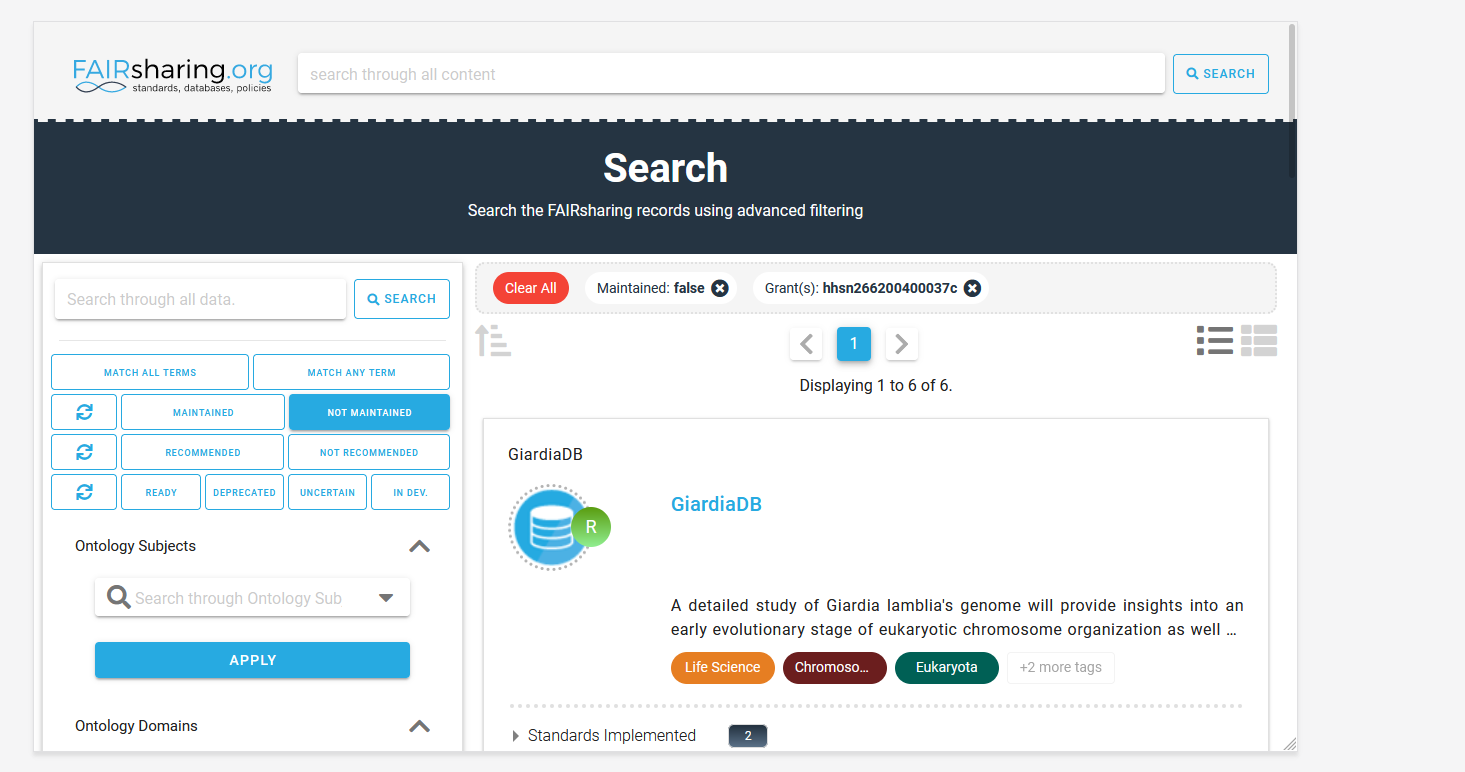Collapse the Ontology Subjects section

tap(419, 546)
